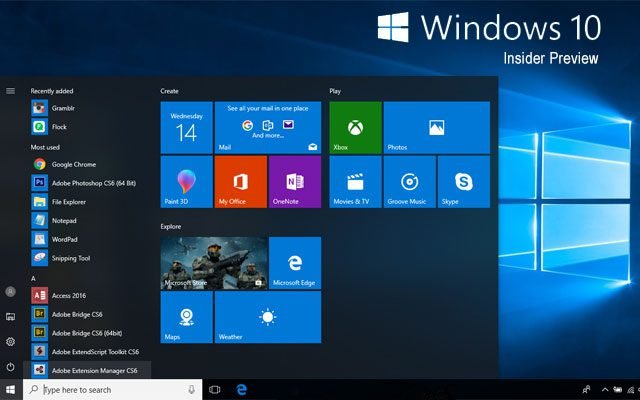Viewport: 640px width, 400px height.
Task: Open the calendar tile showing Wednesday 14
Action: tap(187, 128)
